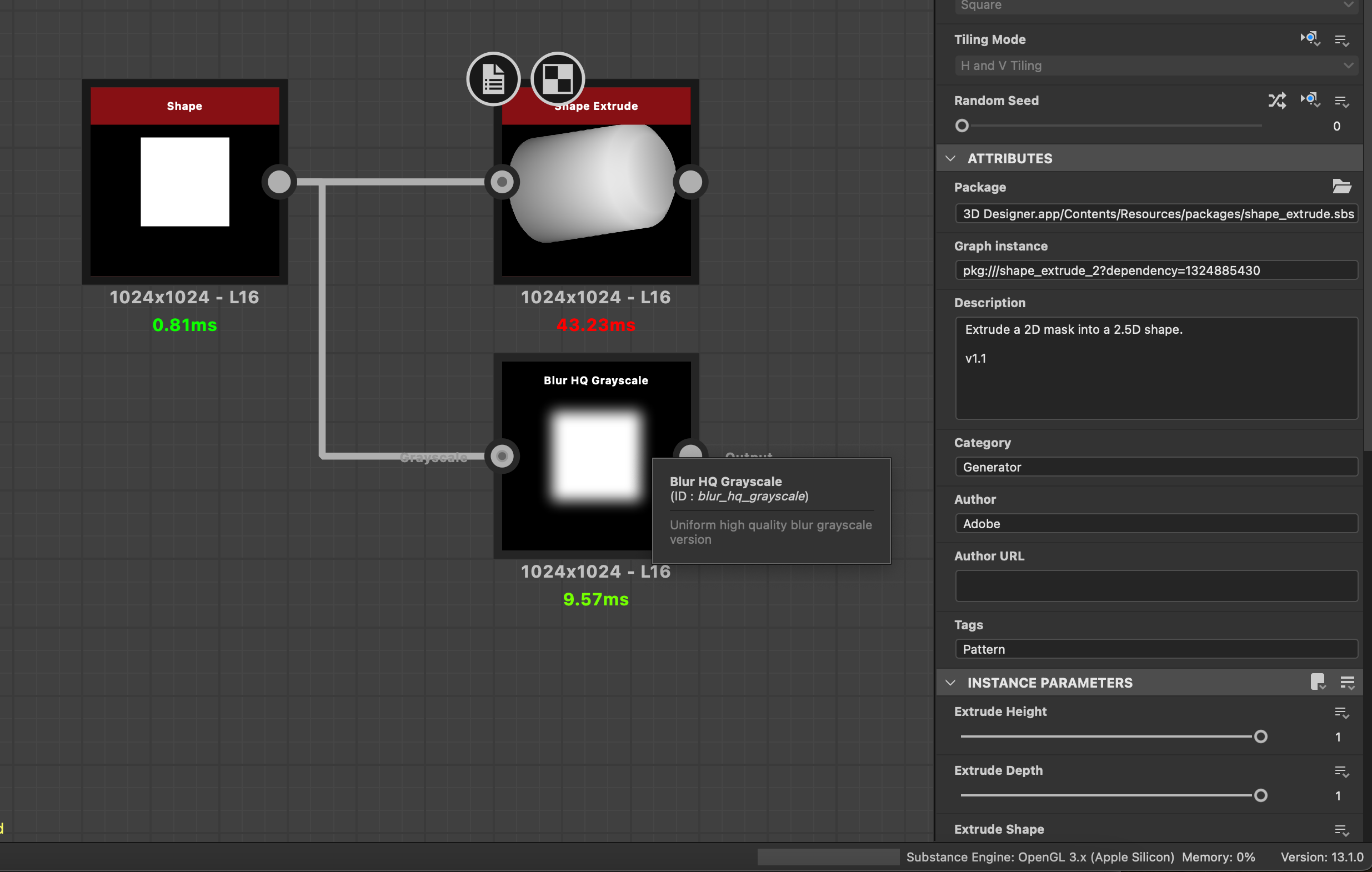1372x872 pixels.
Task: Click the Random Seed shuffle icon
Action: click(x=1276, y=101)
